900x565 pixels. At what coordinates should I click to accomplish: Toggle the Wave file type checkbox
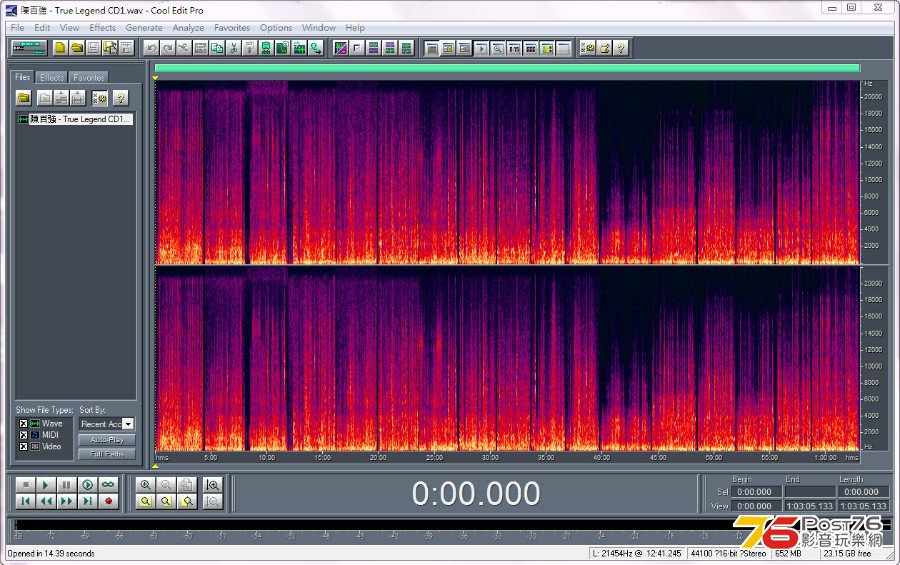tap(24, 423)
